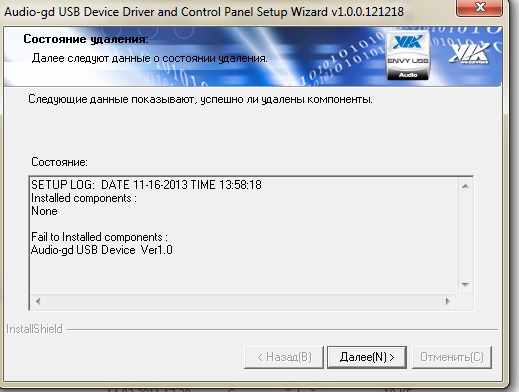Click 'Fail to Installed components :' line
519x392 pixels.
(99, 237)
